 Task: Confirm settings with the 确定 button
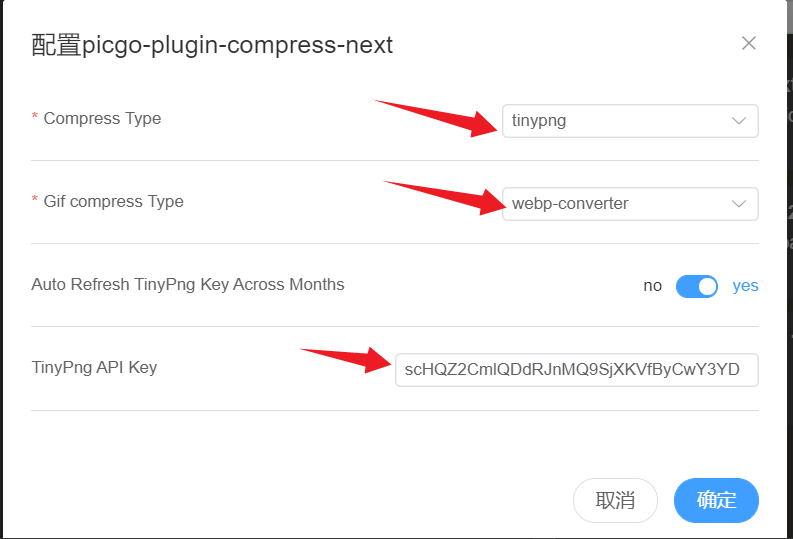[716, 500]
